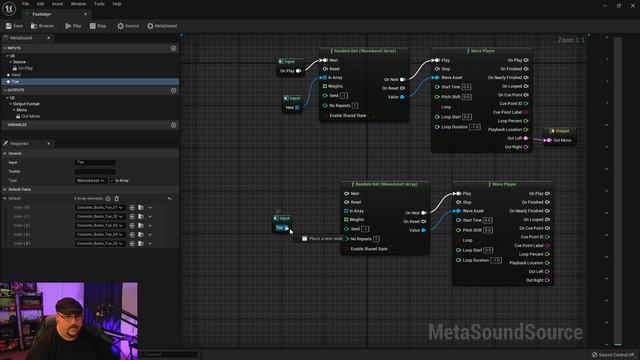Click Source Control Off in status bar
This screenshot has height=360, width=640.
(614, 355)
